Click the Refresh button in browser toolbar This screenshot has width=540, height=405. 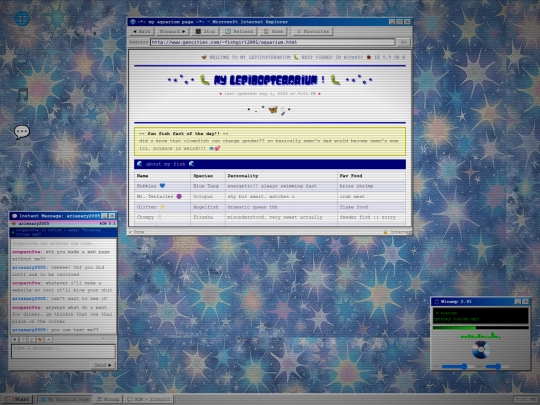(239, 31)
